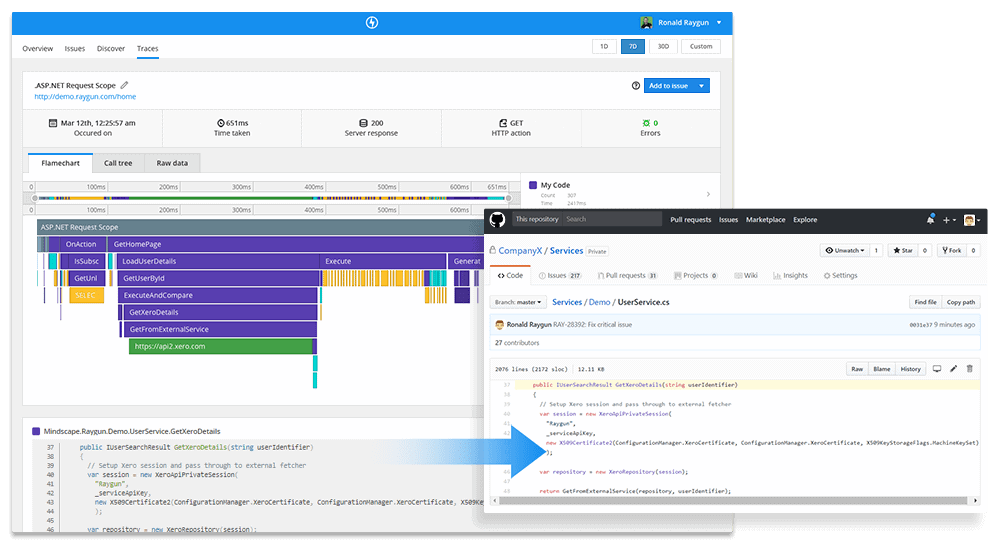Select the GetFromExternalService flame bar

coord(219,329)
